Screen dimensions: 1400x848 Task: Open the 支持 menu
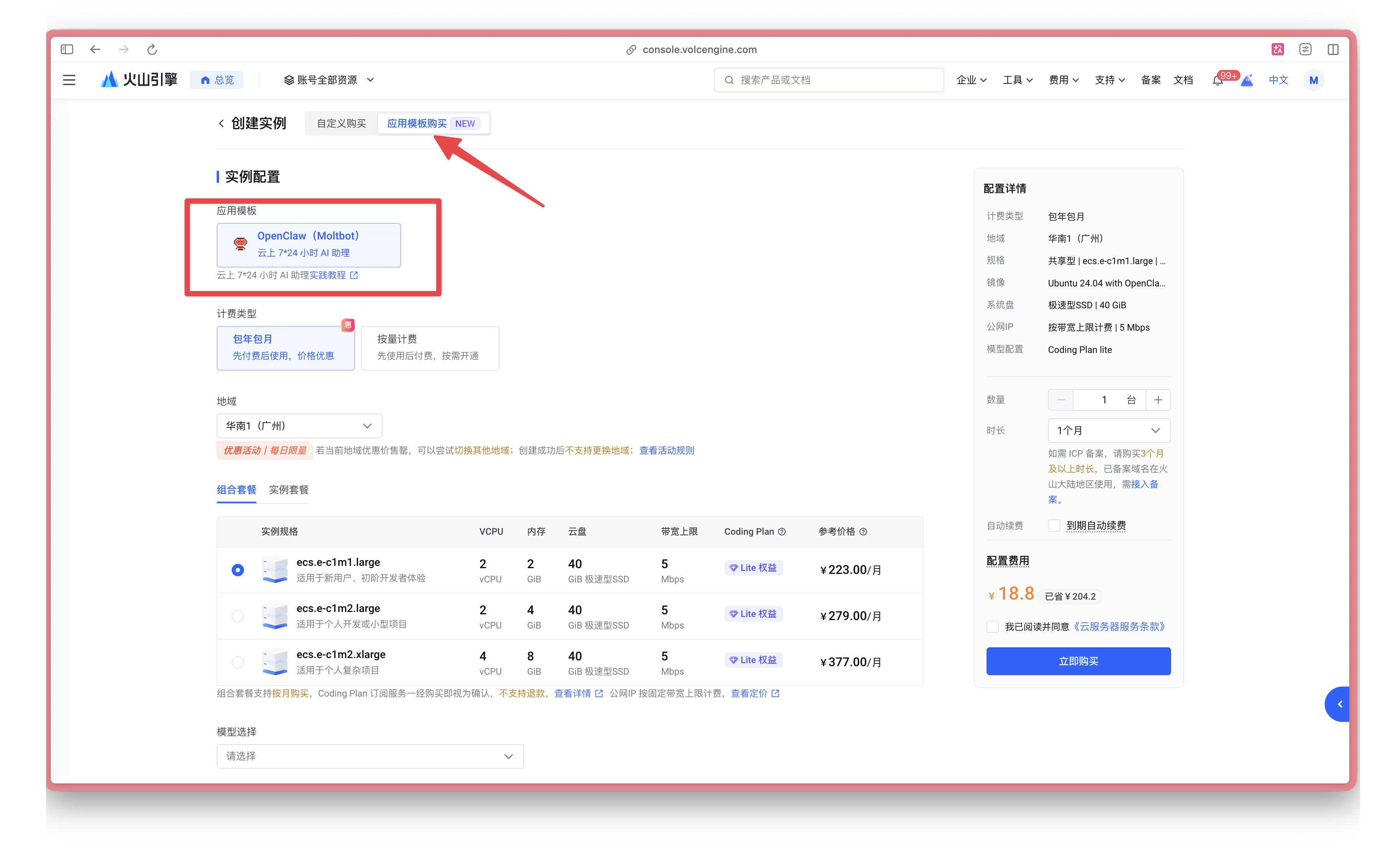point(1110,80)
